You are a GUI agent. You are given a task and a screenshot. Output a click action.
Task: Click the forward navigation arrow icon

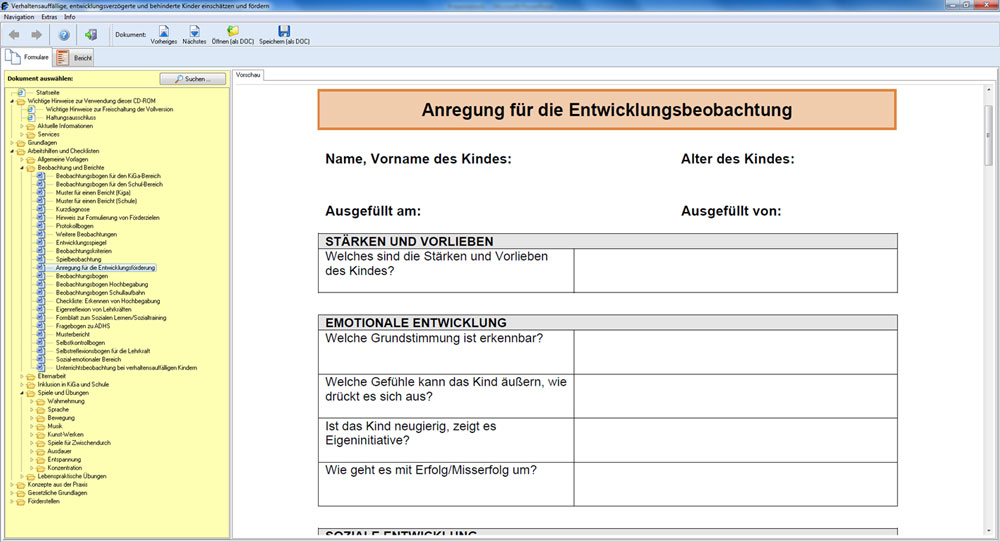coord(36,35)
